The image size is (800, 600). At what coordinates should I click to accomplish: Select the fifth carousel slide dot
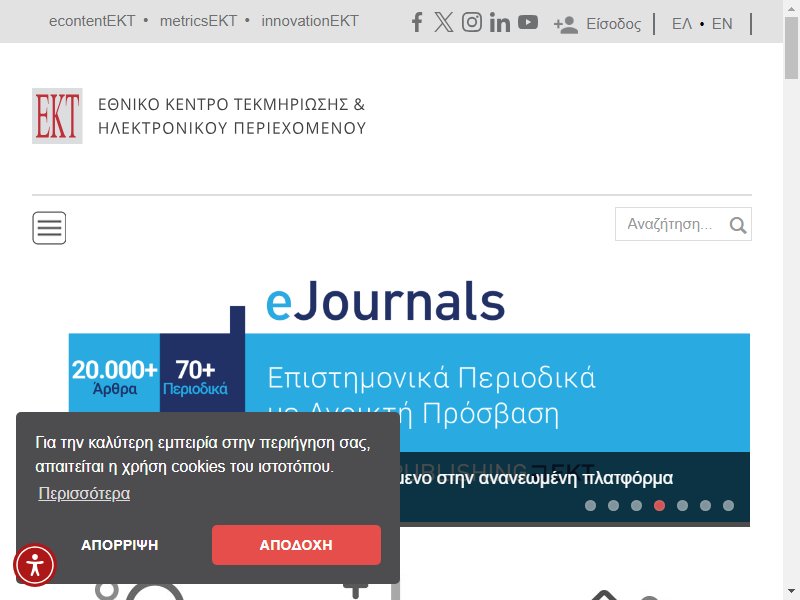[682, 505]
